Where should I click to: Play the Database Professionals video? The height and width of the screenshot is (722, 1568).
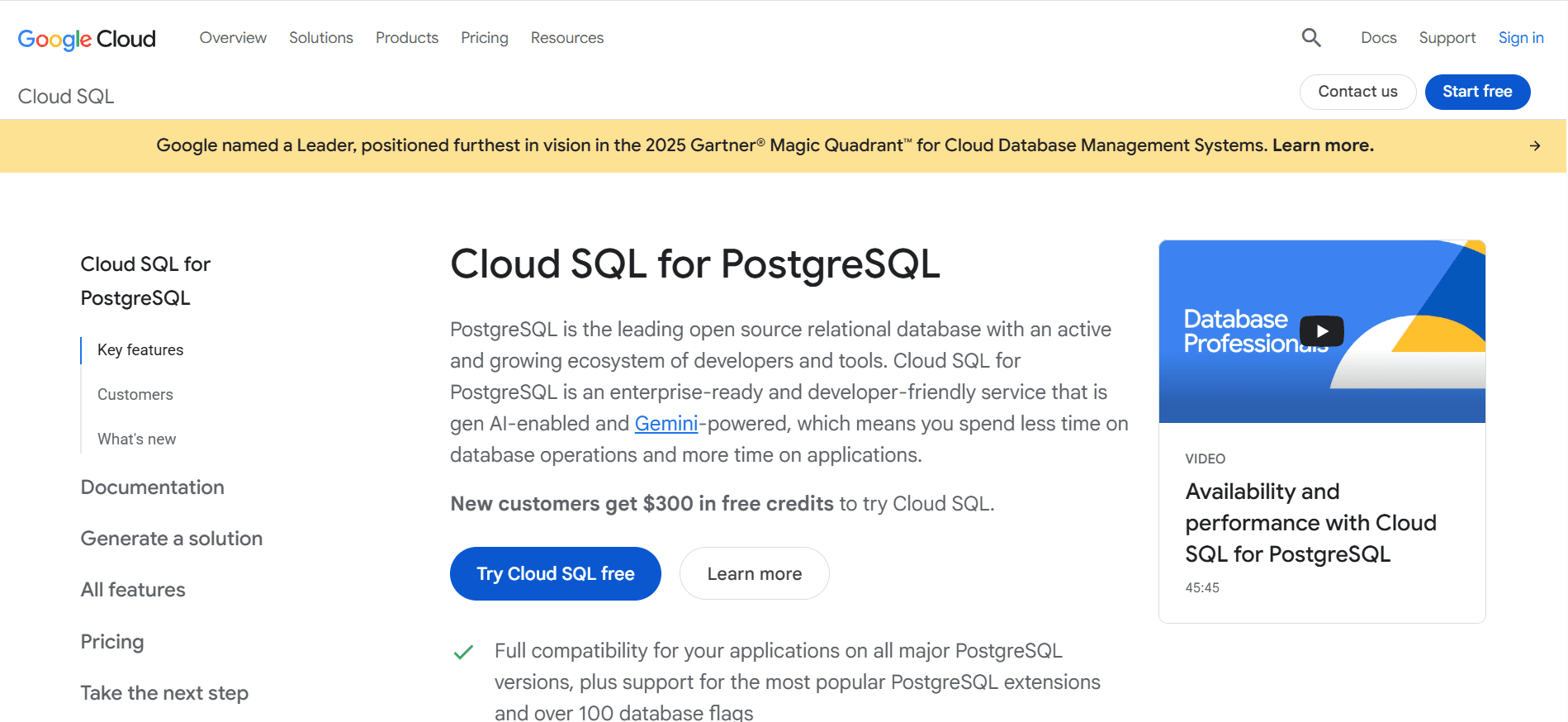pyautogui.click(x=1321, y=331)
